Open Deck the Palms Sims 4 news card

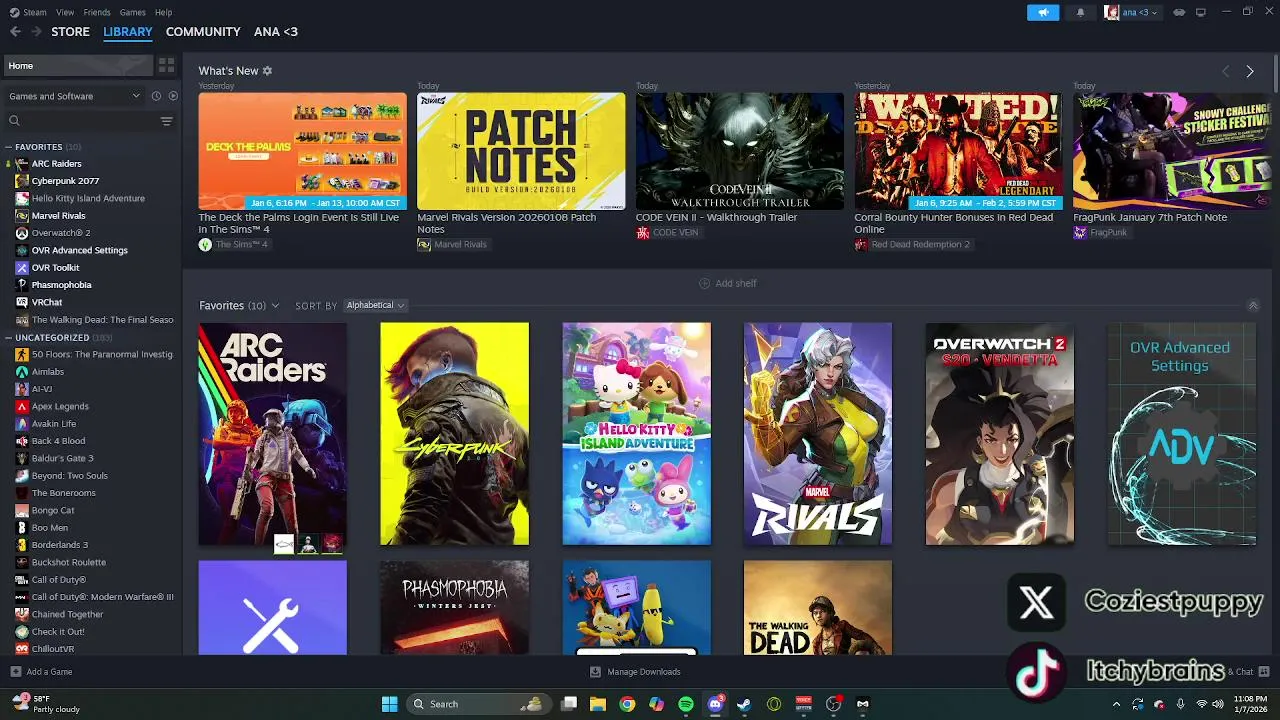302,151
